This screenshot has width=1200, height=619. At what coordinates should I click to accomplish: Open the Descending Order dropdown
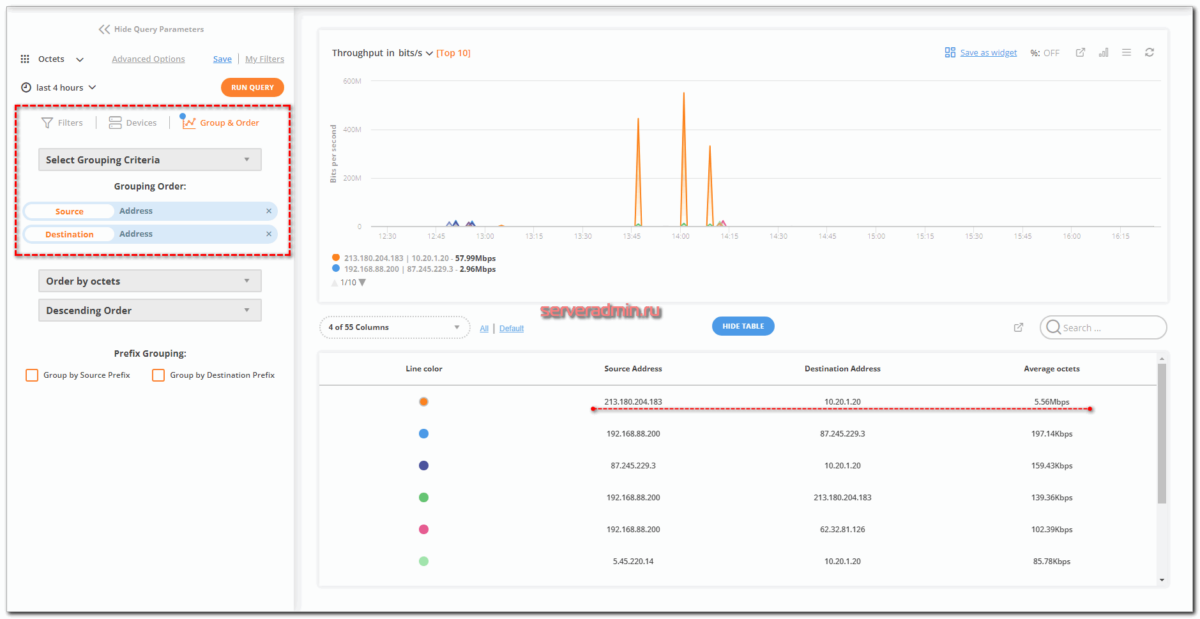pos(149,310)
